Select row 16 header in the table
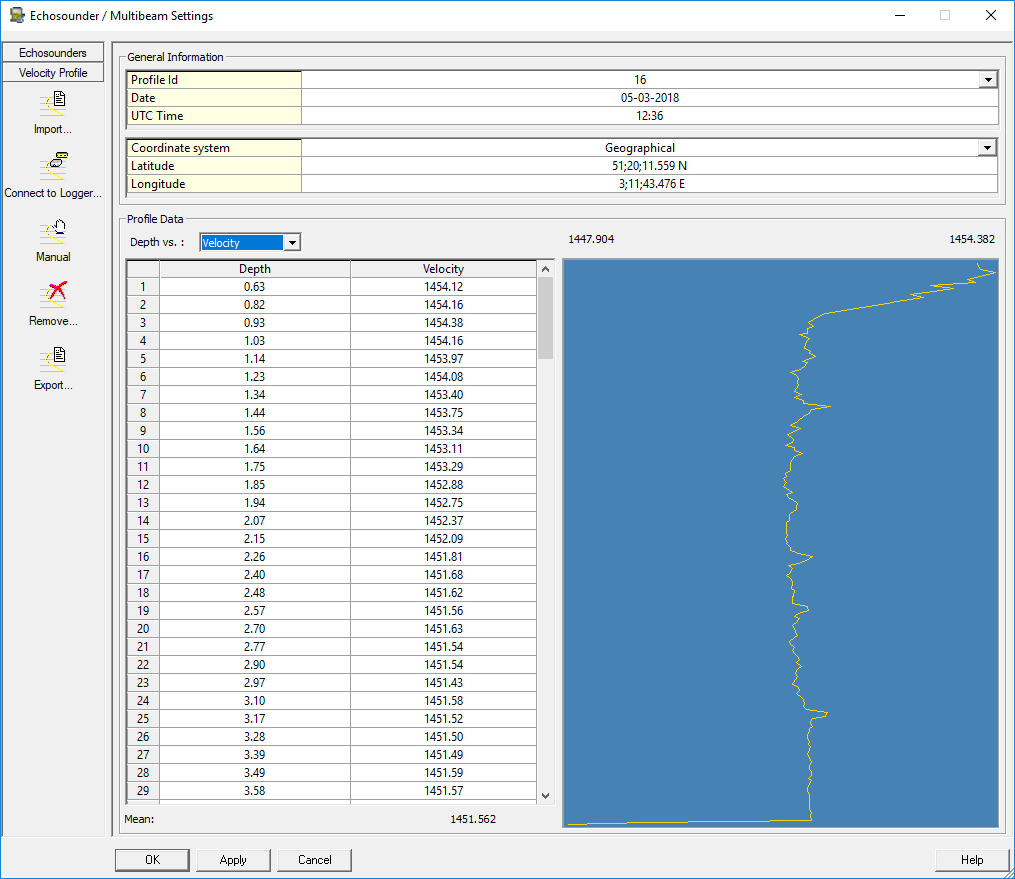Screen dimensions: 1015x879 tap(143, 557)
